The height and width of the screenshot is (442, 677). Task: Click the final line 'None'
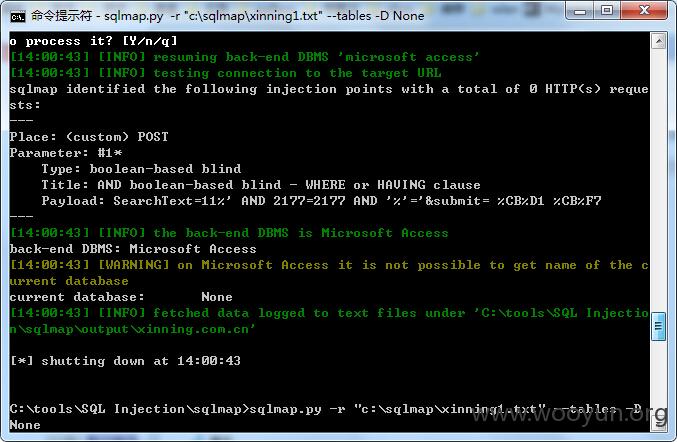pos(25,425)
